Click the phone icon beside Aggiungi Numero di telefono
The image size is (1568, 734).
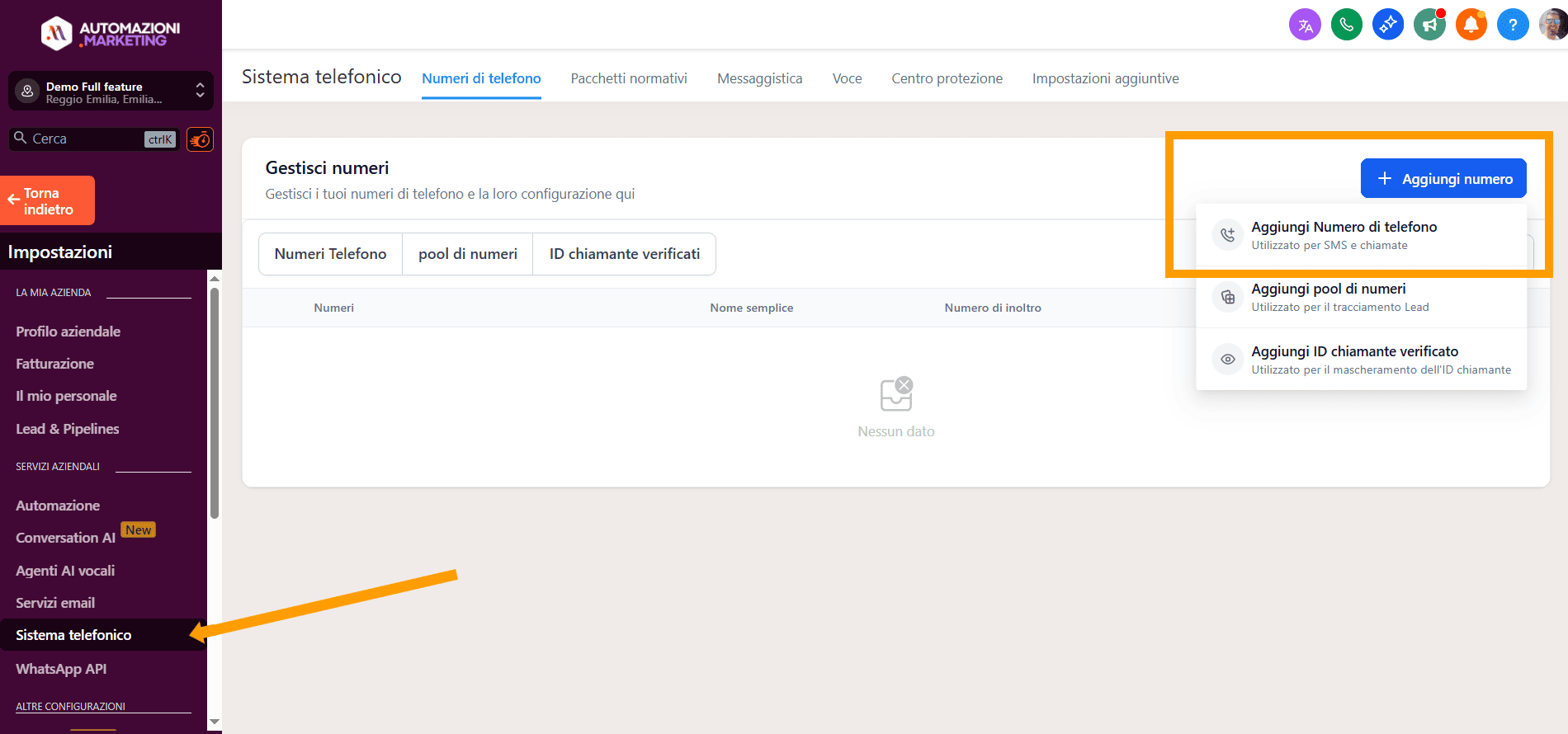(x=1228, y=235)
